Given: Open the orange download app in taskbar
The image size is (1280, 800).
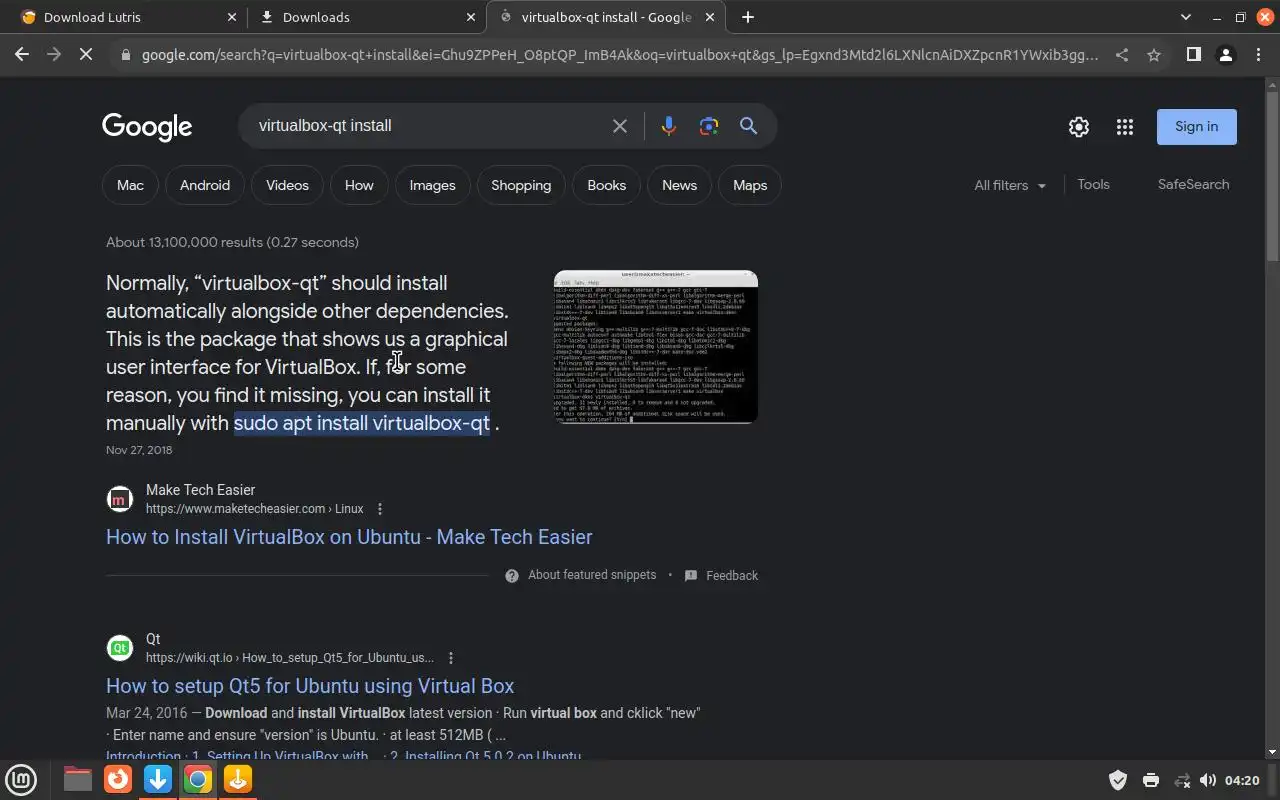Looking at the screenshot, I should coord(238,779).
